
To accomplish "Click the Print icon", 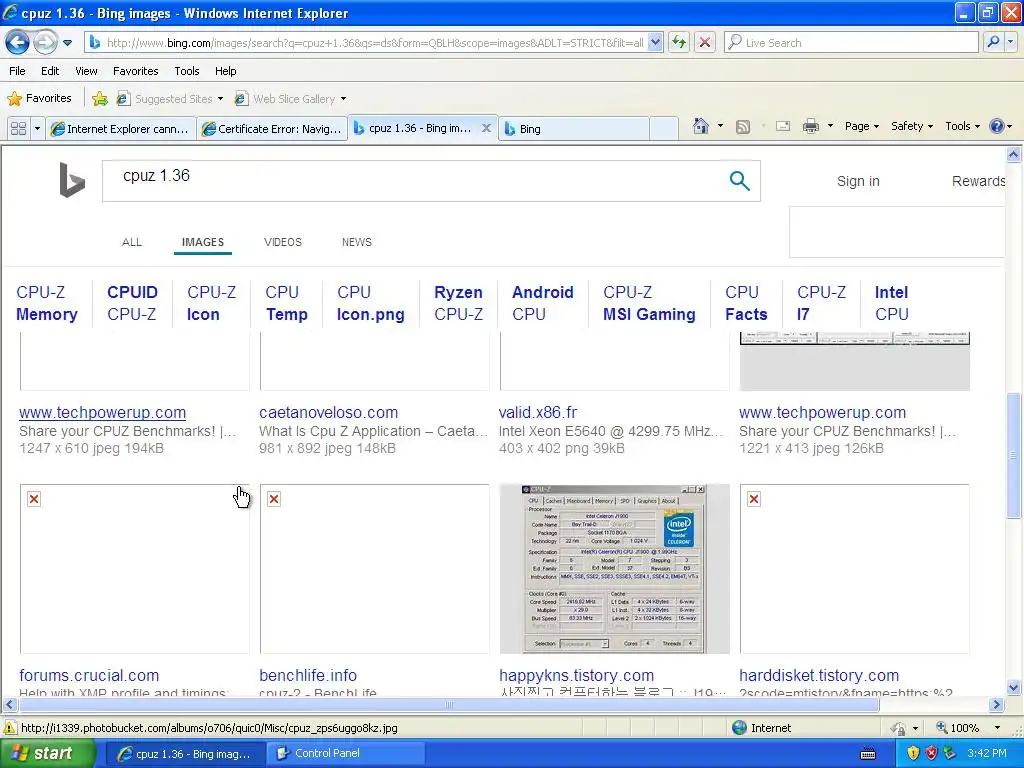I will point(810,126).
